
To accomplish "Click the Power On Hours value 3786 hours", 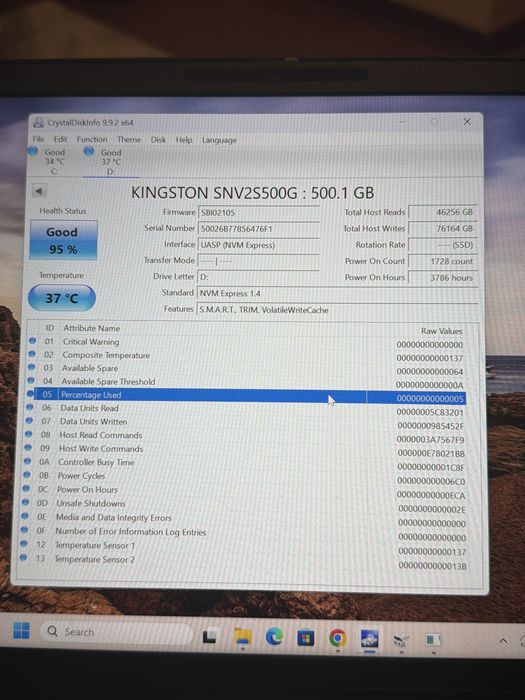I will click(x=443, y=278).
